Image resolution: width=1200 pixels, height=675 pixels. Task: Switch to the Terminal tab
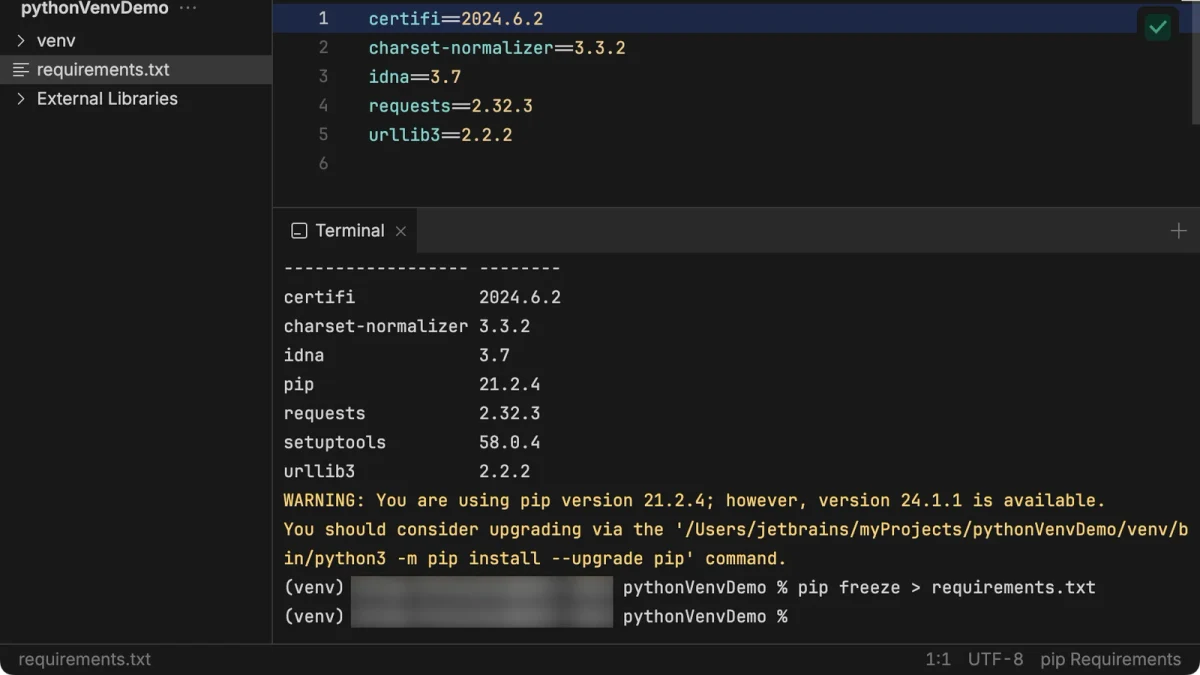click(347, 231)
